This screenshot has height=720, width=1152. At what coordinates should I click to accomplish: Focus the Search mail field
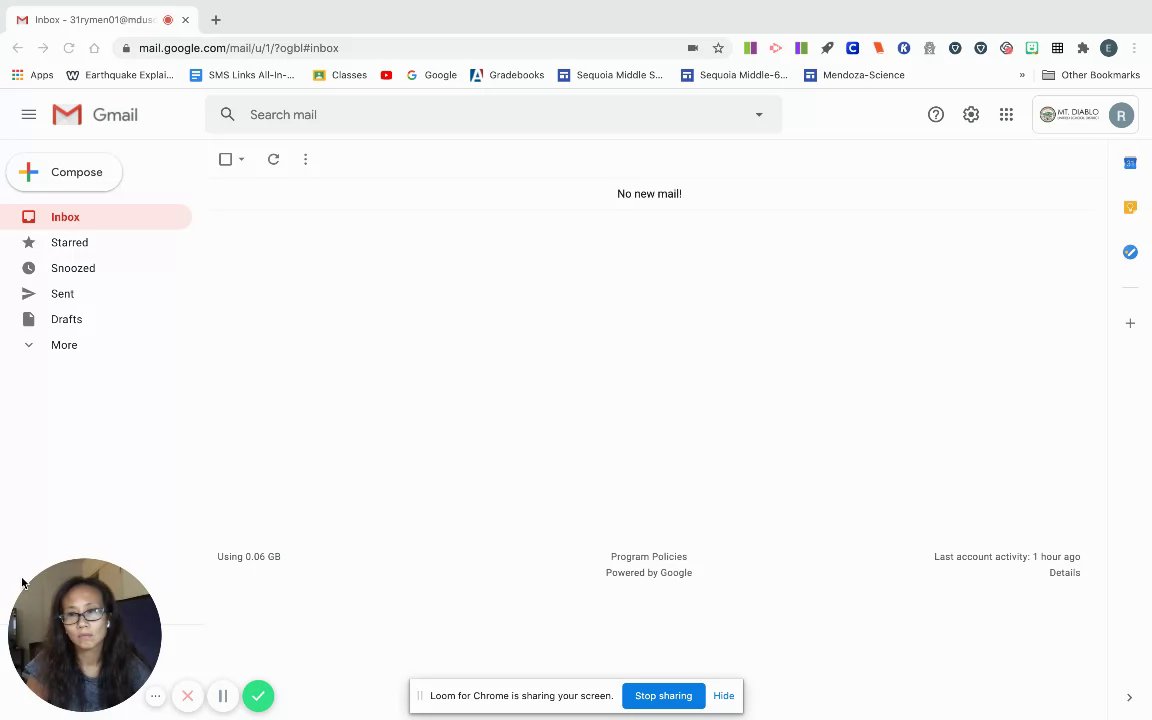[494, 115]
